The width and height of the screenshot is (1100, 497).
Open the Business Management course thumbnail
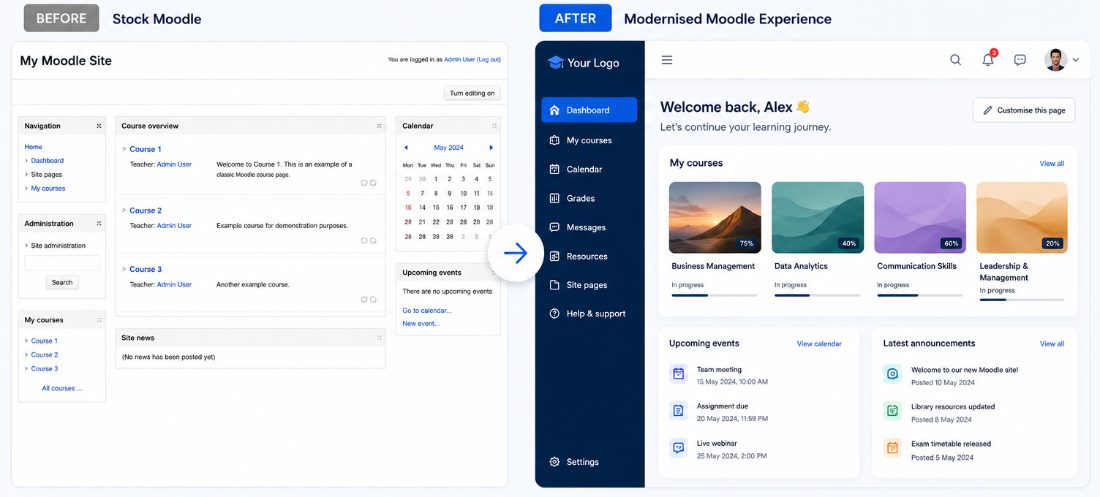(715, 218)
